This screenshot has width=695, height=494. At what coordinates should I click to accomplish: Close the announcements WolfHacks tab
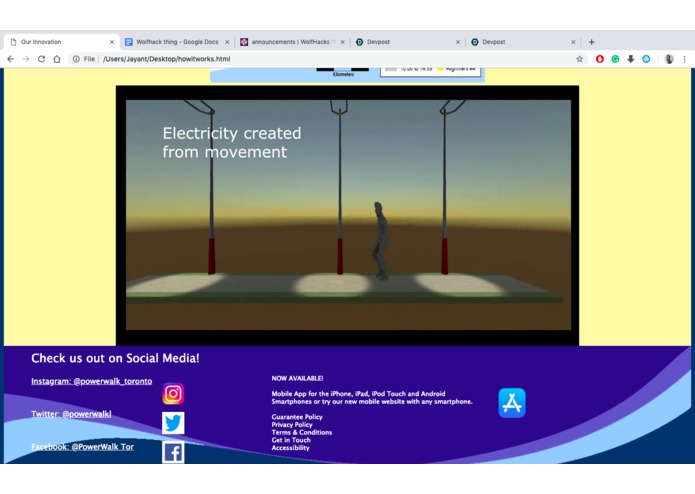click(x=342, y=42)
